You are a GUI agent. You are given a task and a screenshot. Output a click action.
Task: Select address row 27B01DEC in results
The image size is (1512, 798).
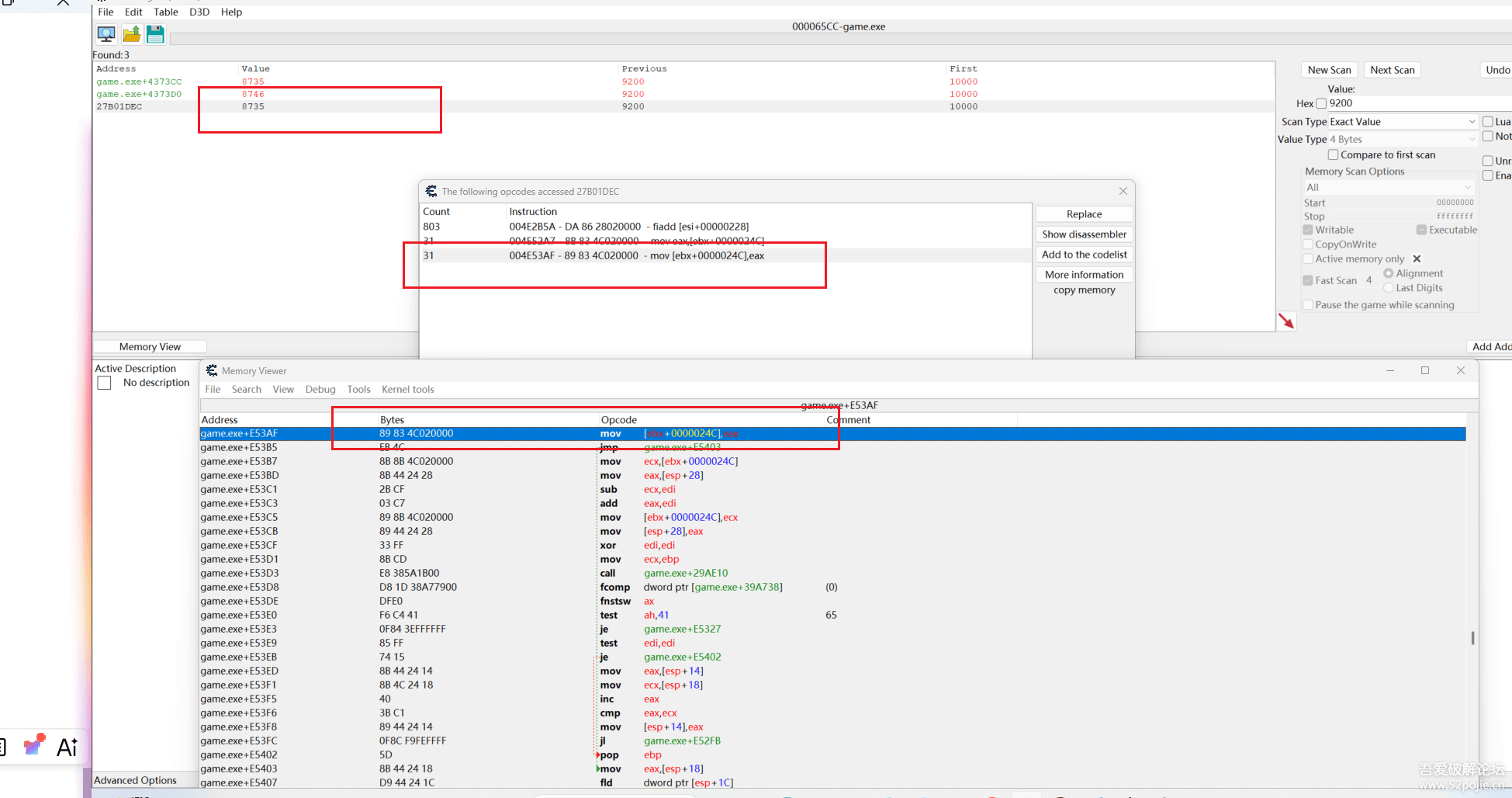coord(683,106)
